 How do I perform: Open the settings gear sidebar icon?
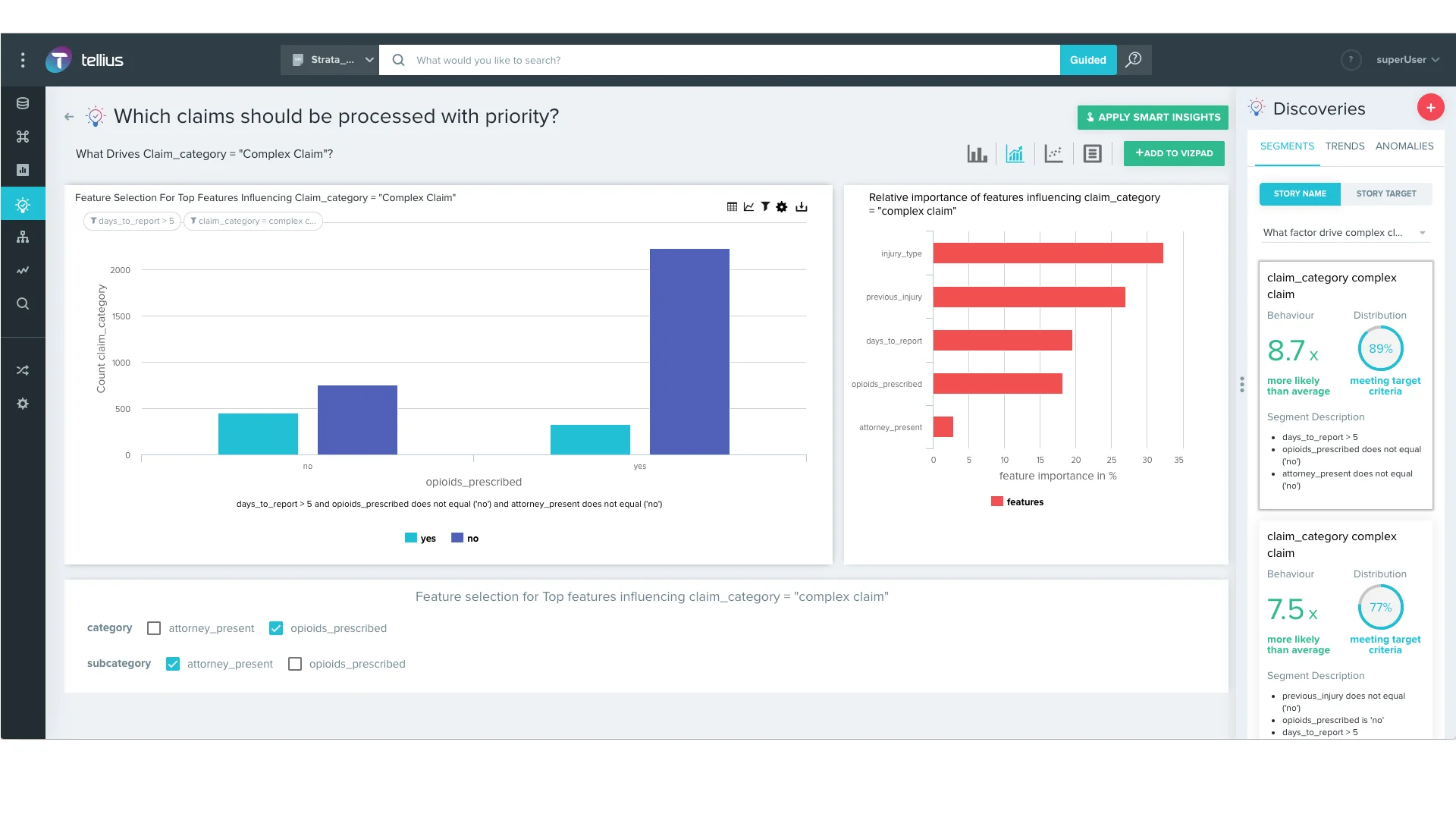tap(23, 404)
